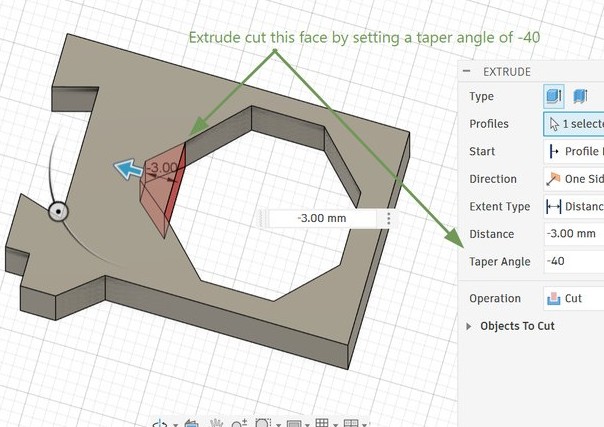Click the 'Profiles' label text

click(488, 124)
